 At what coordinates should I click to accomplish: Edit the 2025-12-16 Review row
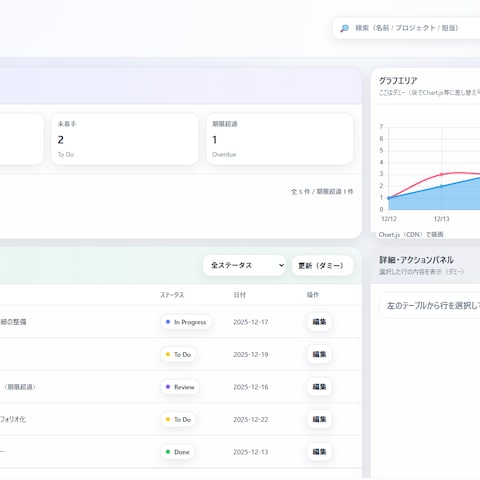point(319,387)
